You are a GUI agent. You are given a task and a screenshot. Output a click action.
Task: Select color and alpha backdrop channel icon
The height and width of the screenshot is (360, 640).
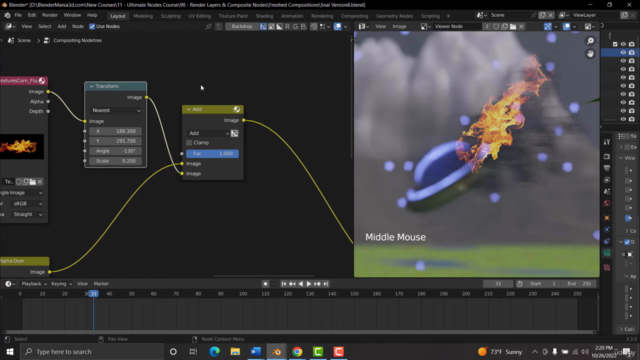[x=263, y=27]
